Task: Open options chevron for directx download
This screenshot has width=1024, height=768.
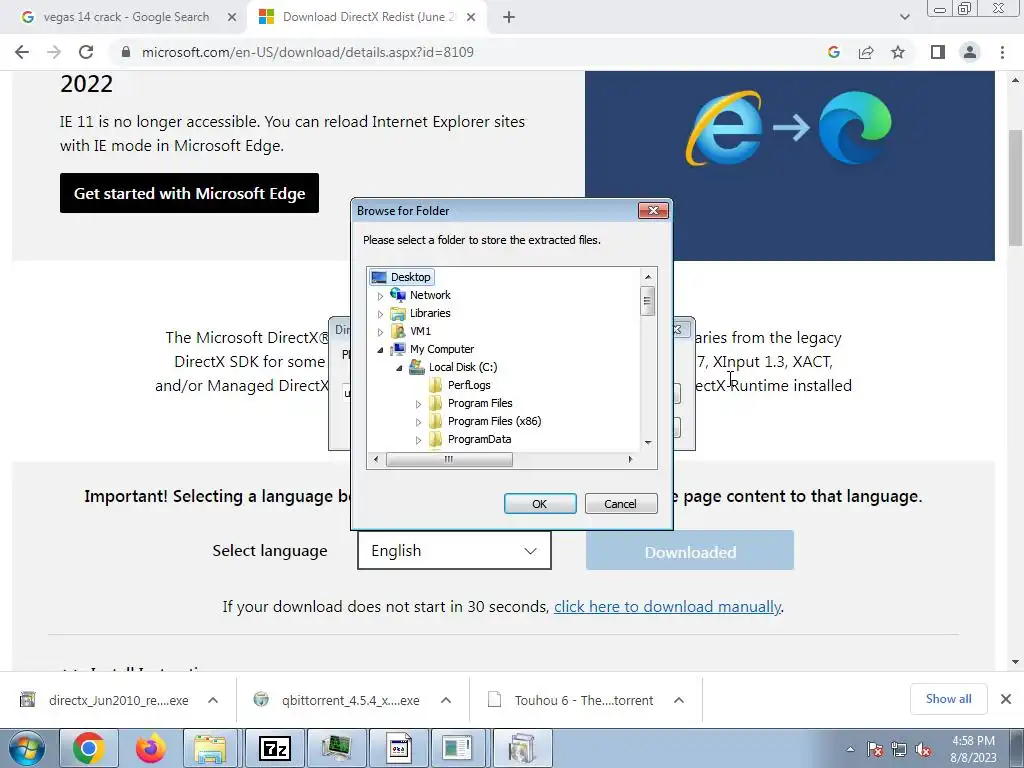Action: tap(213, 700)
